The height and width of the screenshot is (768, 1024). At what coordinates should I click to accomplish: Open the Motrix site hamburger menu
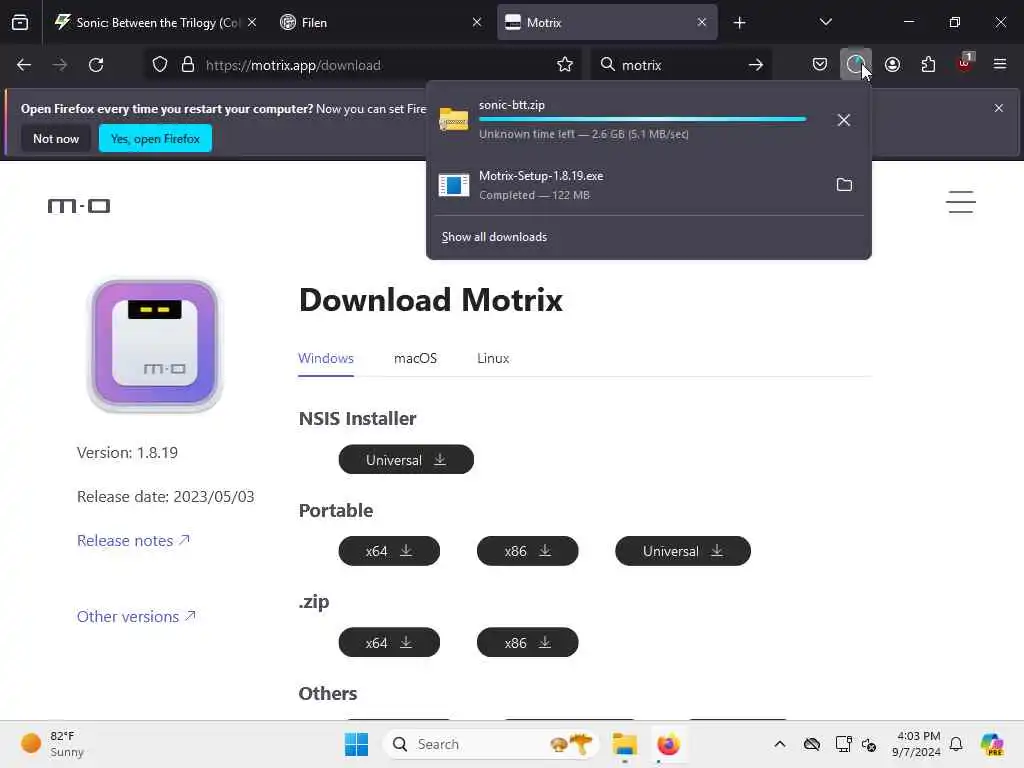click(961, 202)
